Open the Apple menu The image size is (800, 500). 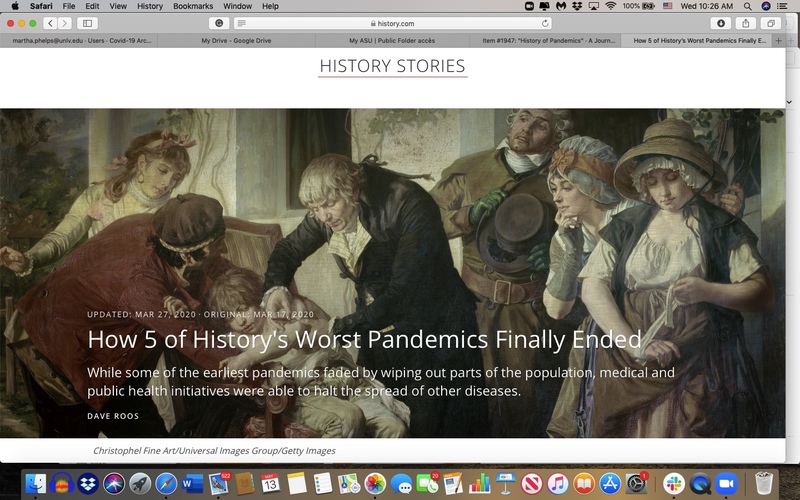pos(15,6)
